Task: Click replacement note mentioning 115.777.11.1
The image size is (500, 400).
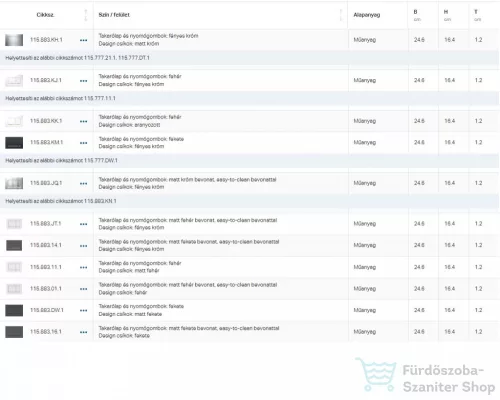Action: pos(60,99)
